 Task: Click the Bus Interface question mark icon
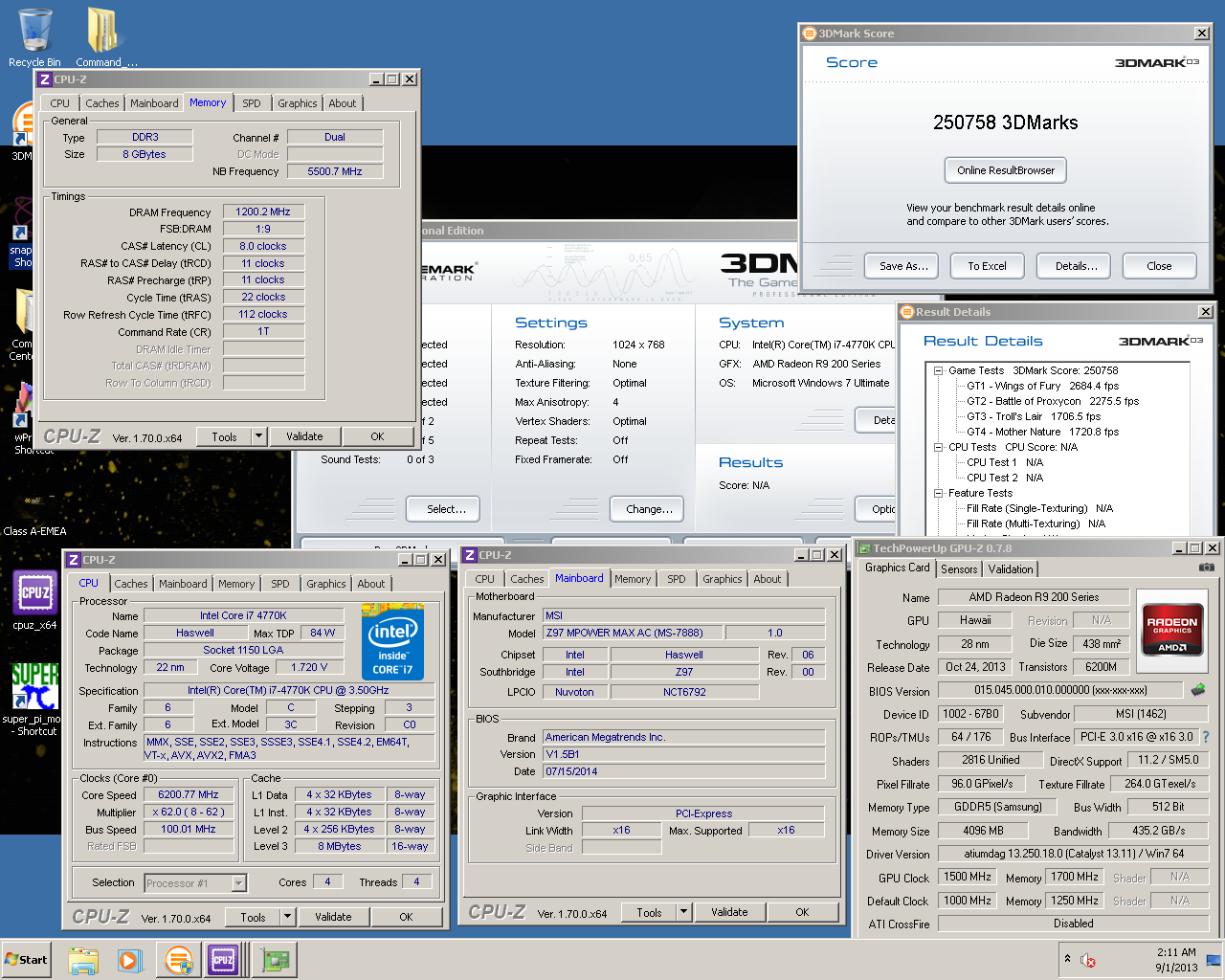1206,737
